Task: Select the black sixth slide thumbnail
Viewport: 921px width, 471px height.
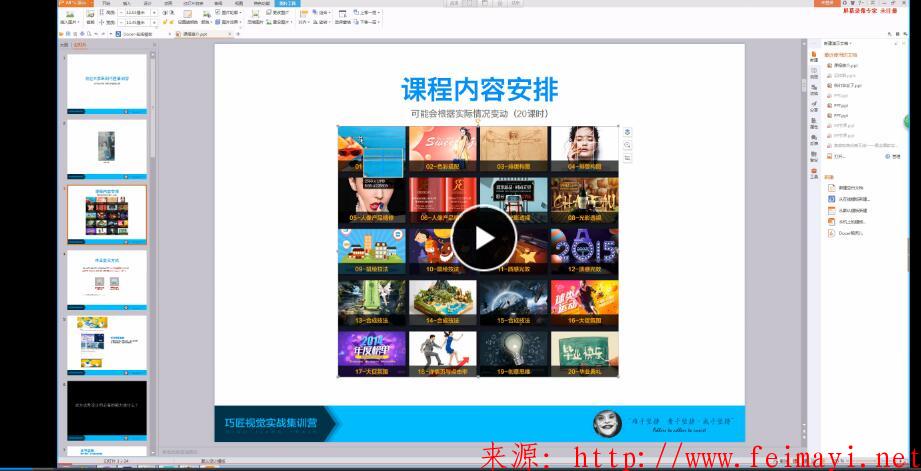Action: tap(107, 411)
